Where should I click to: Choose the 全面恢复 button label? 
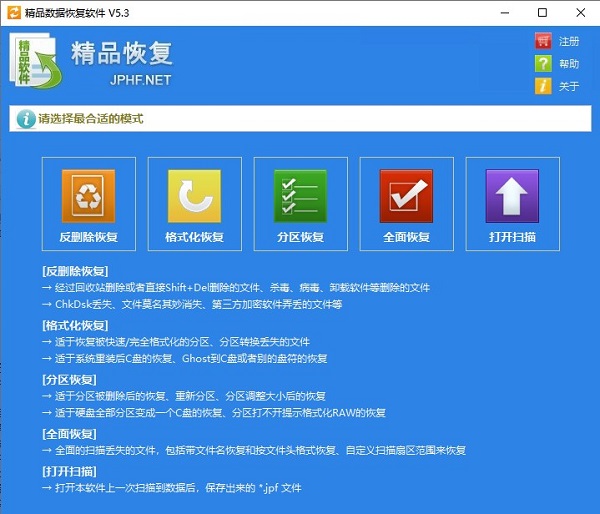[x=406, y=237]
